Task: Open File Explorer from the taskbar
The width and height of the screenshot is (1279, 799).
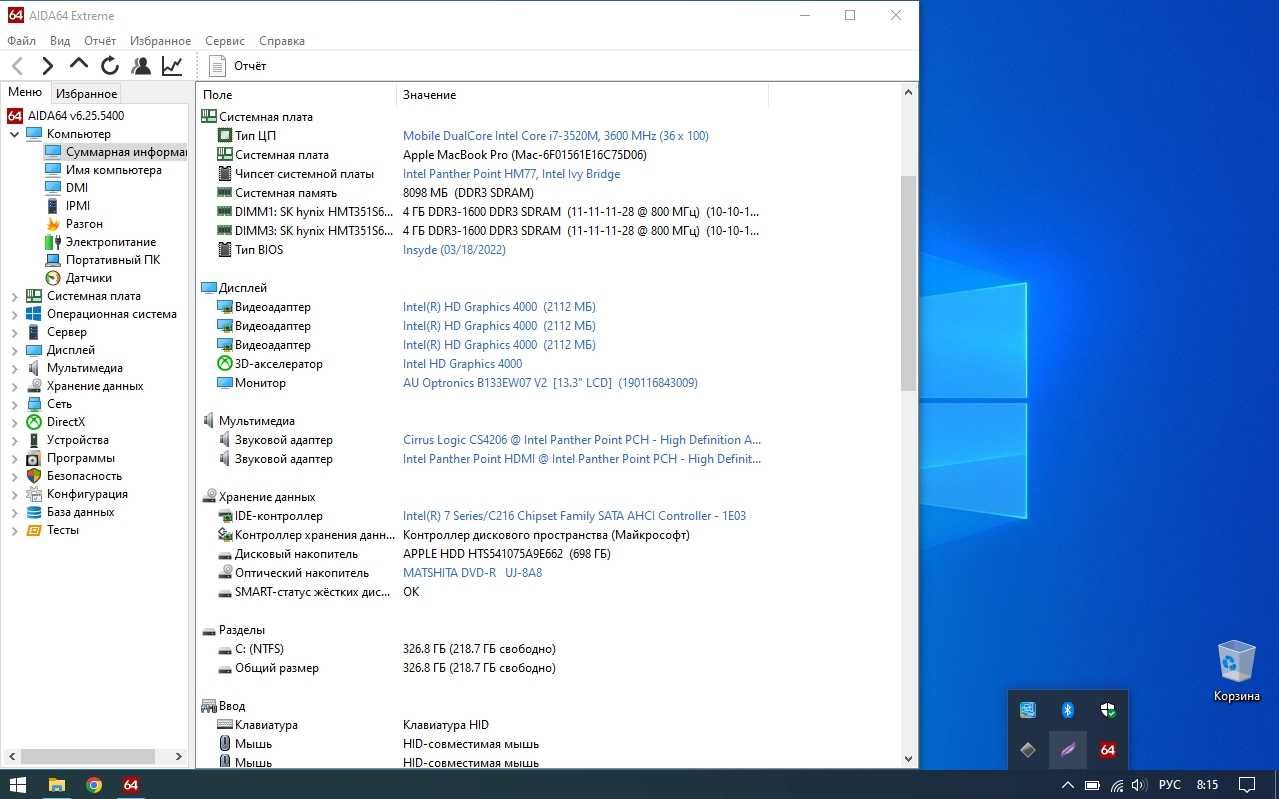Action: pos(57,785)
